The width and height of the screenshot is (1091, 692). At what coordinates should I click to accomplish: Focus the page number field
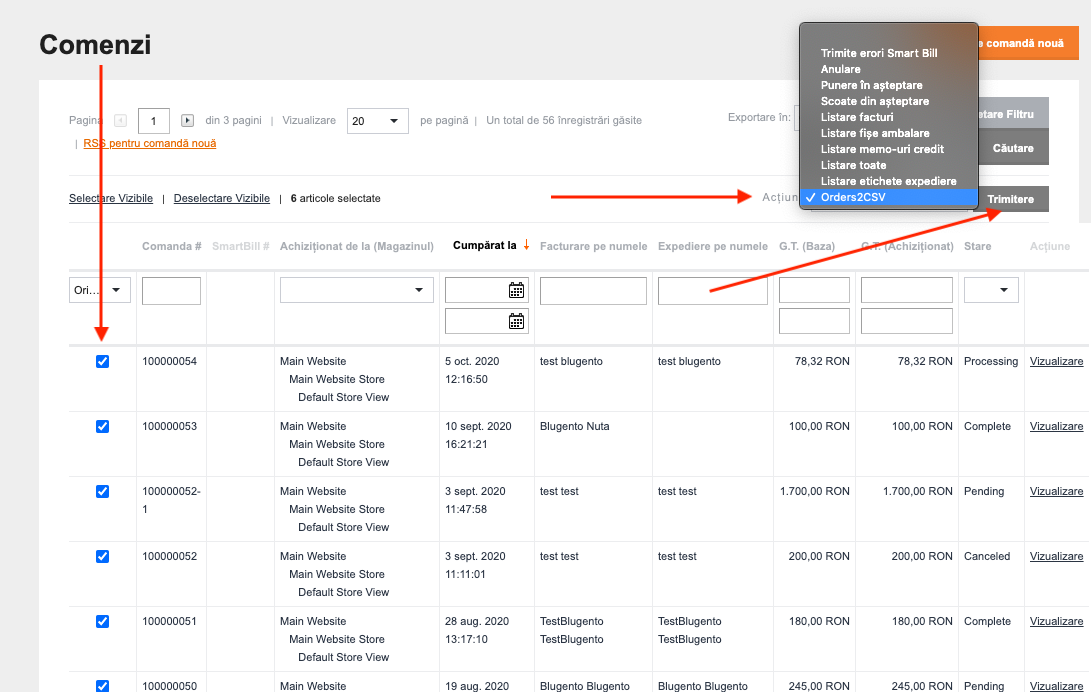pos(154,121)
